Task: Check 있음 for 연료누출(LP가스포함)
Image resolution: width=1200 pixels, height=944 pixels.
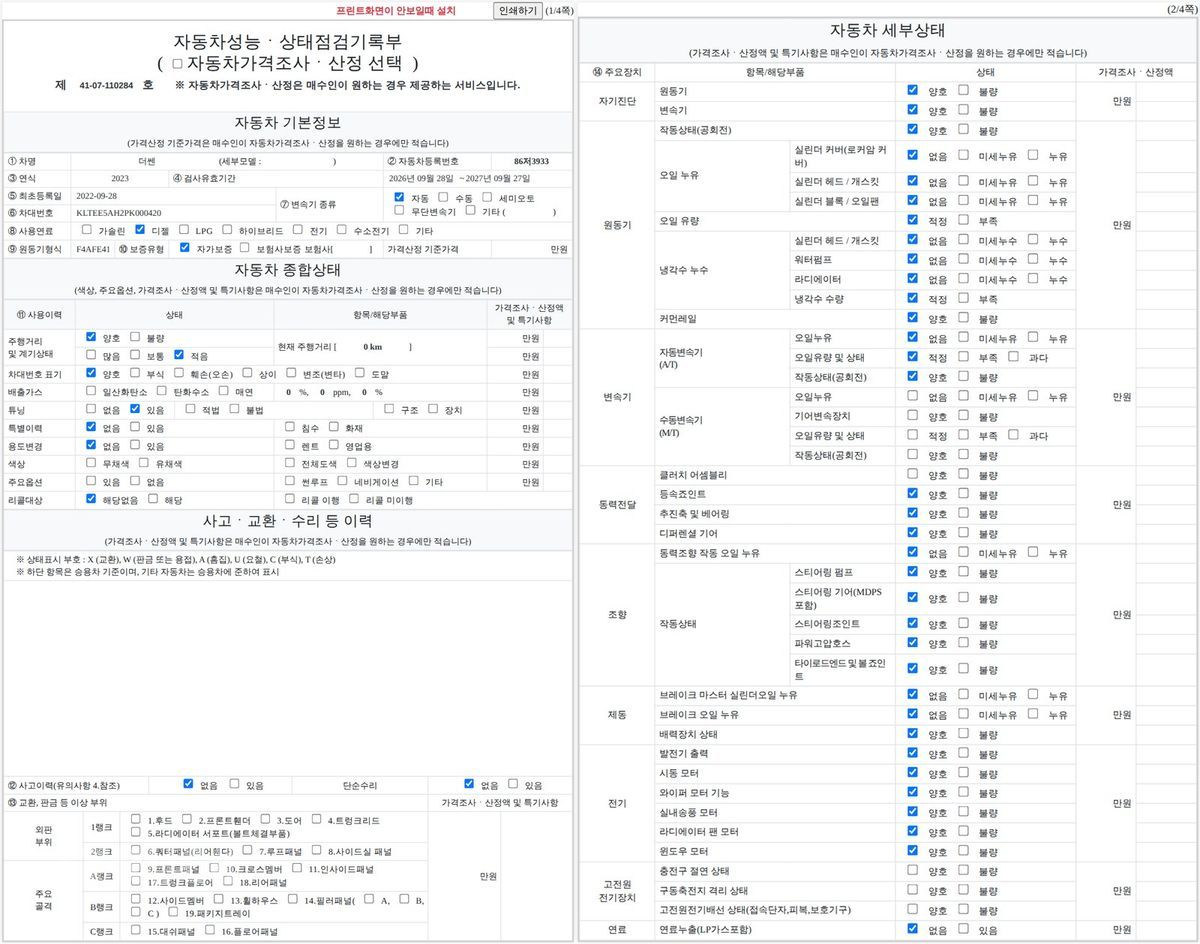Action: click(963, 929)
